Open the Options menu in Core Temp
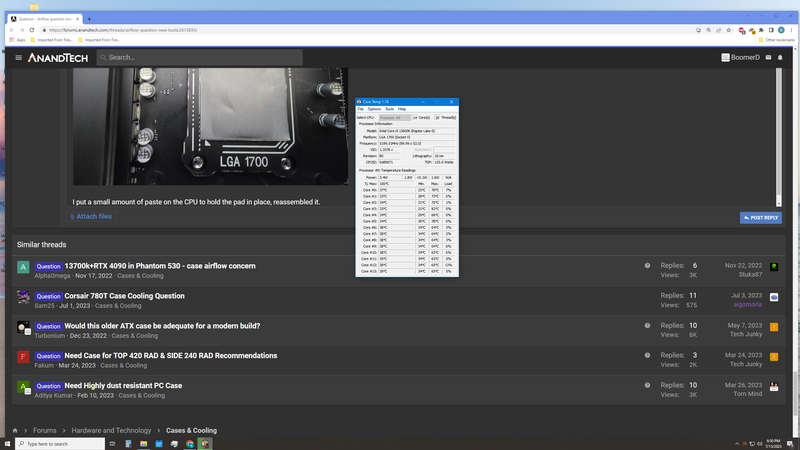This screenshot has width=800, height=450. coord(374,109)
